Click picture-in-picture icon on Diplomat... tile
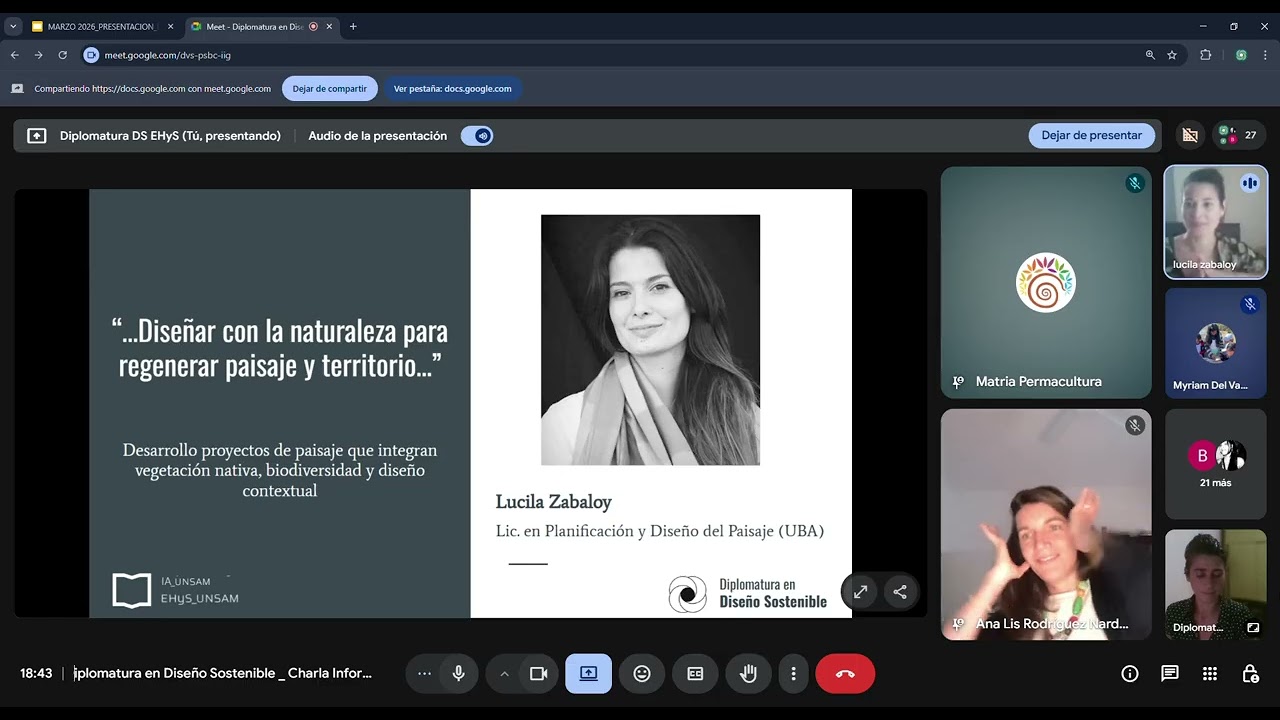This screenshot has height=720, width=1280. [1253, 628]
